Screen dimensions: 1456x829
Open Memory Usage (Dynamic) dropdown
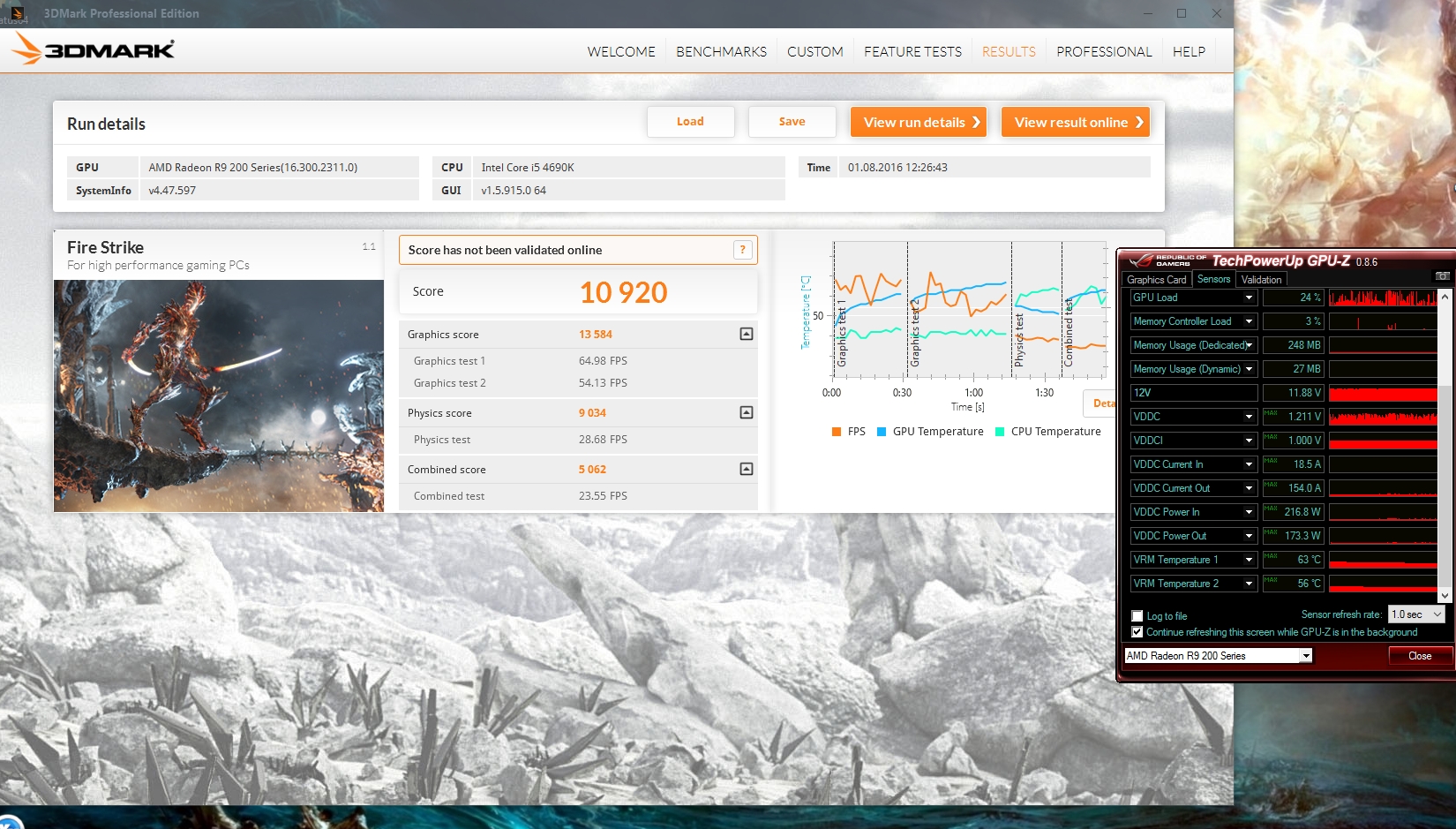1249,369
